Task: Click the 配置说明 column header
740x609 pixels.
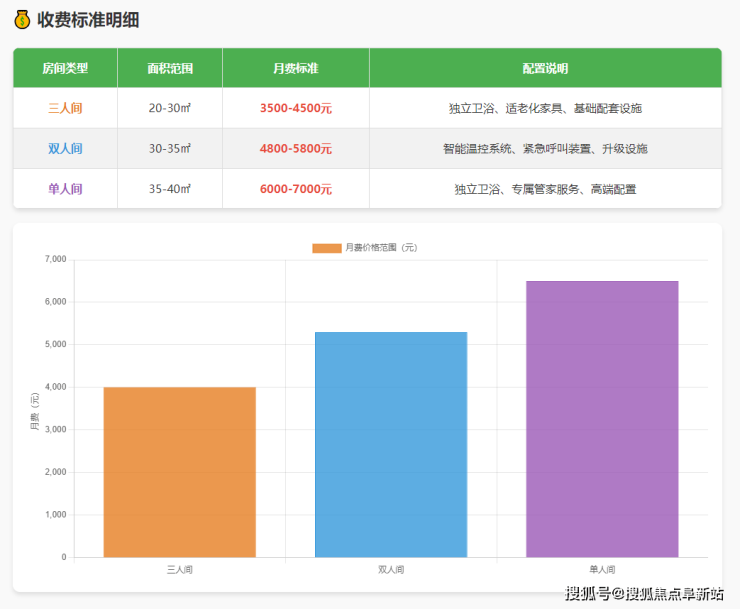Action: coord(545,68)
